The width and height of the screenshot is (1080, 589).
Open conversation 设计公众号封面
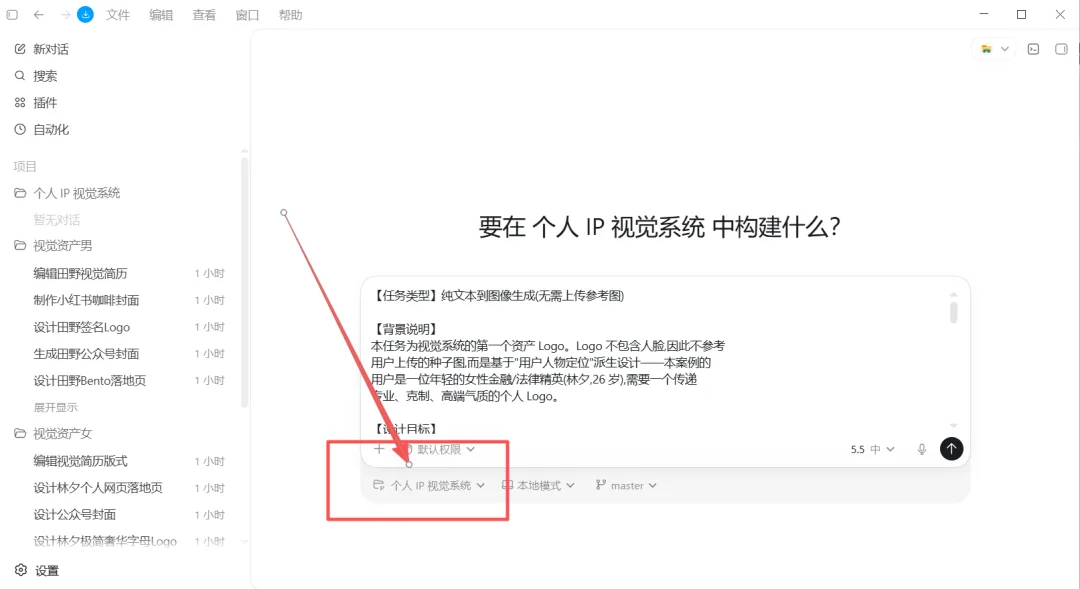click(x=74, y=515)
